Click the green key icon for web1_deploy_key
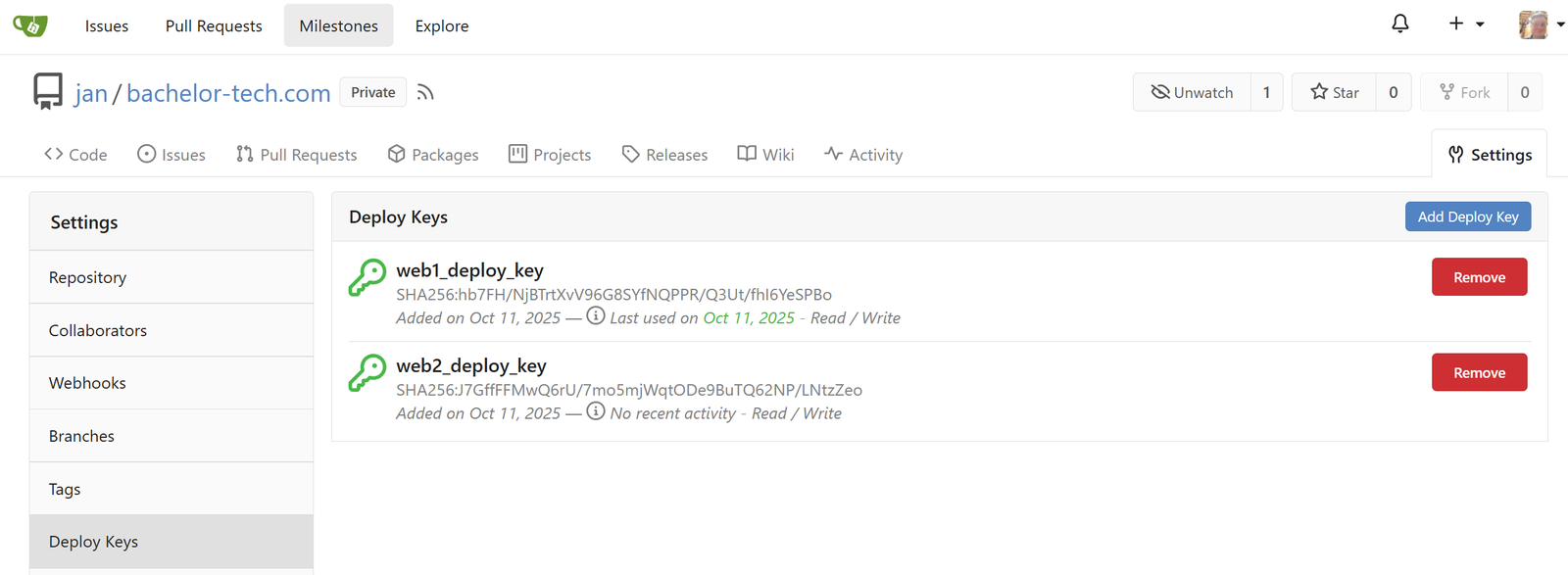This screenshot has height=575, width=1568. [x=367, y=277]
